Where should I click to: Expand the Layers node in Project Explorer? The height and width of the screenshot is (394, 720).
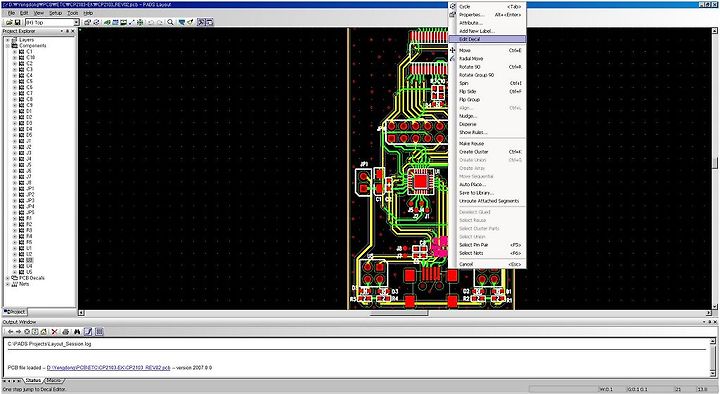coord(7,40)
